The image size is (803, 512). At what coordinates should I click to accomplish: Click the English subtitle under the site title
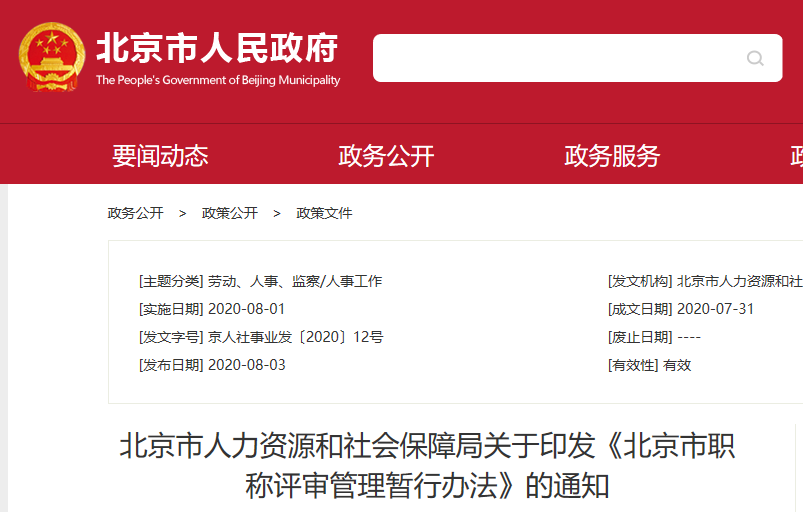(x=218, y=80)
